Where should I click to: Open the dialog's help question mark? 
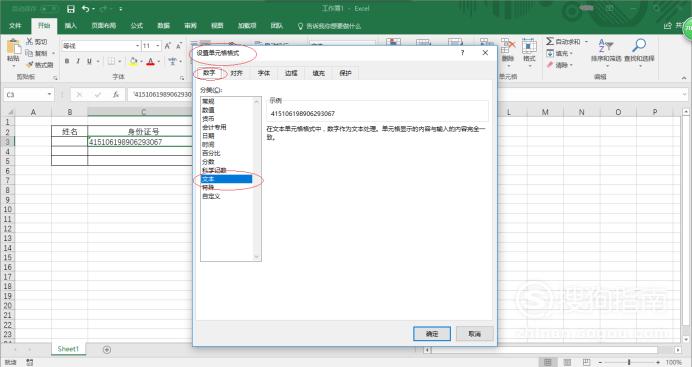click(x=463, y=52)
